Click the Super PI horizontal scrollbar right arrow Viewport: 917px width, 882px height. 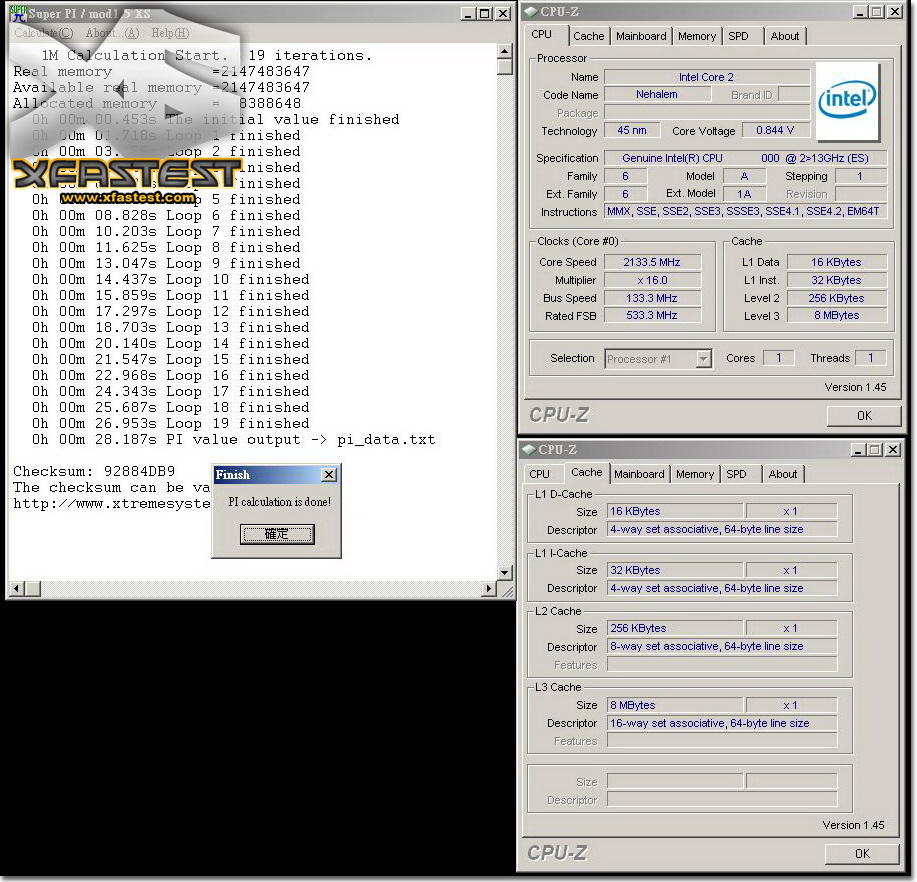[x=490, y=589]
